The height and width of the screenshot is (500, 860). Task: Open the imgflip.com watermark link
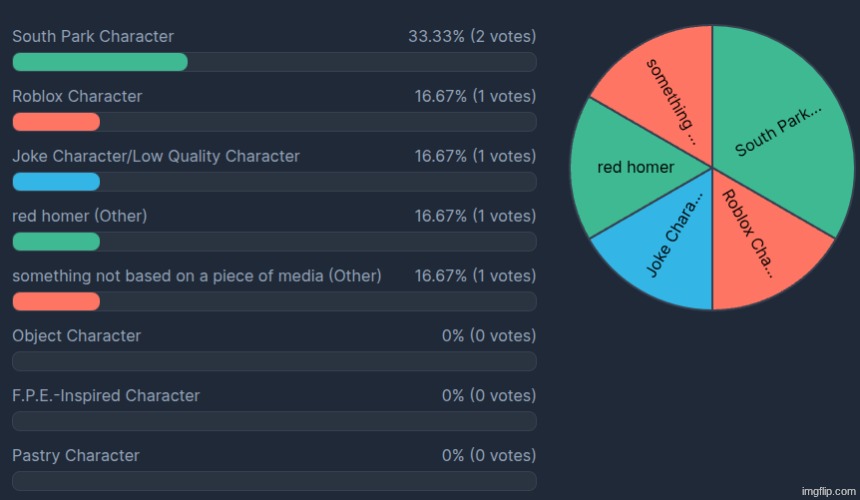pos(828,491)
